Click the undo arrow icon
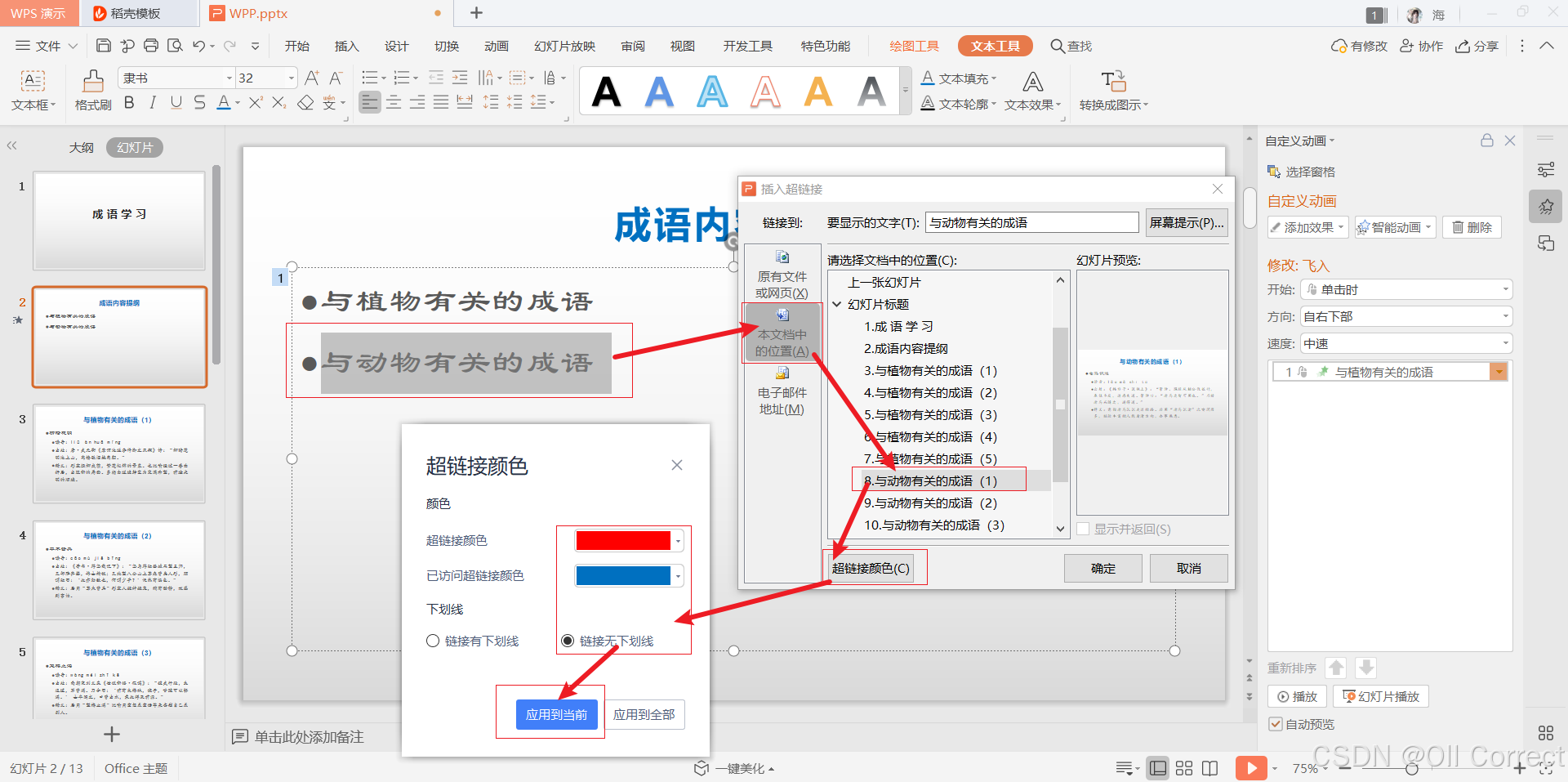The height and width of the screenshot is (782, 1568). click(x=198, y=46)
